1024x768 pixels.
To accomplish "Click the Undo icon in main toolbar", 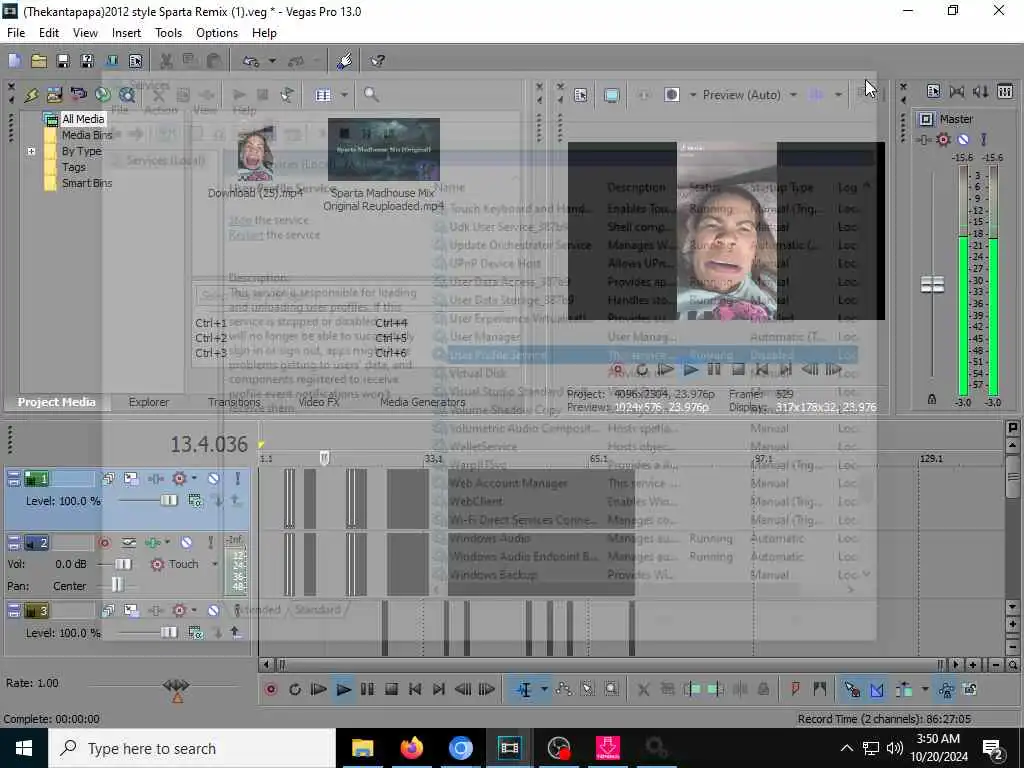I will (251, 61).
